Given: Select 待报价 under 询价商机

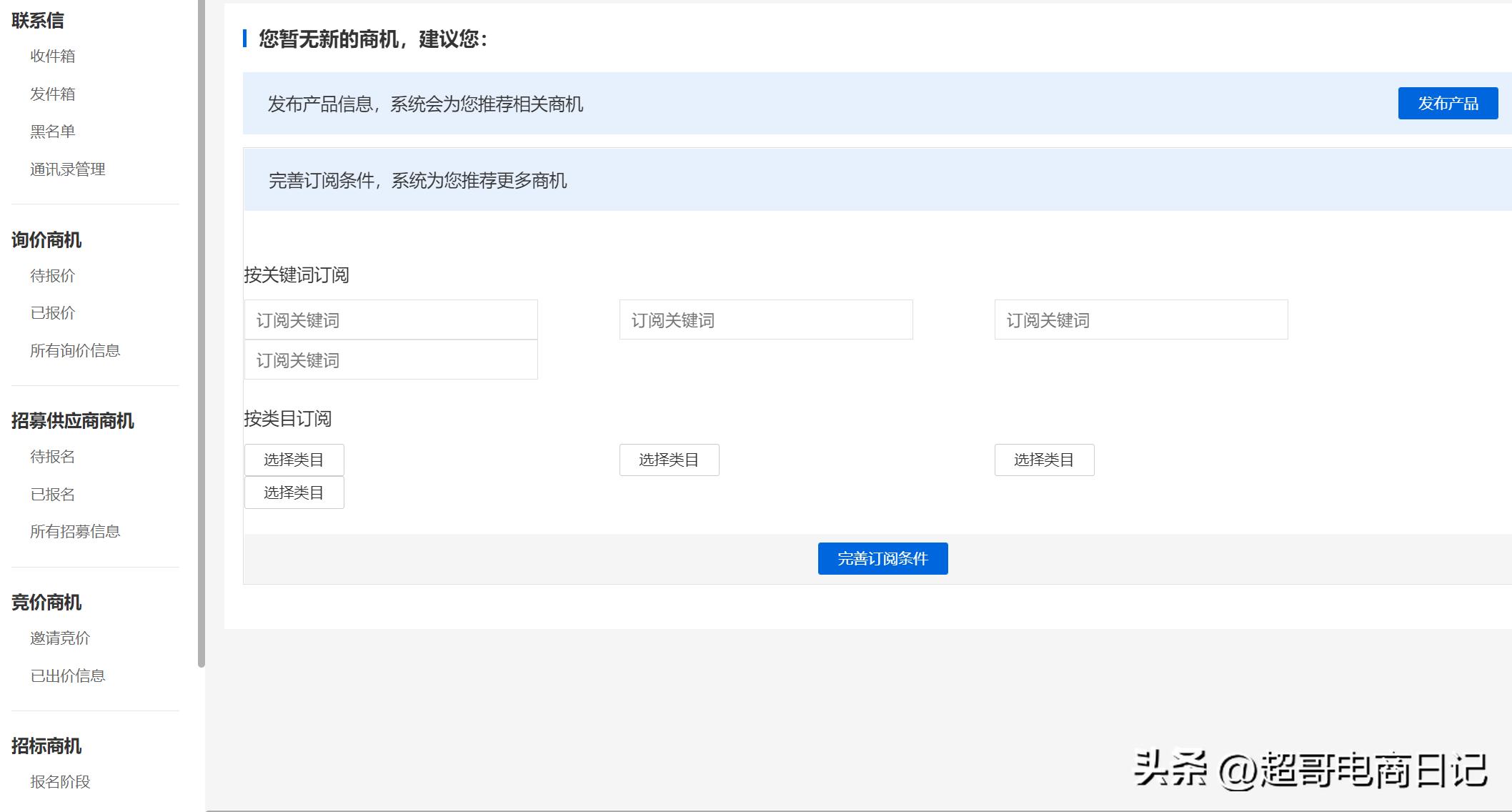Looking at the screenshot, I should 53,275.
